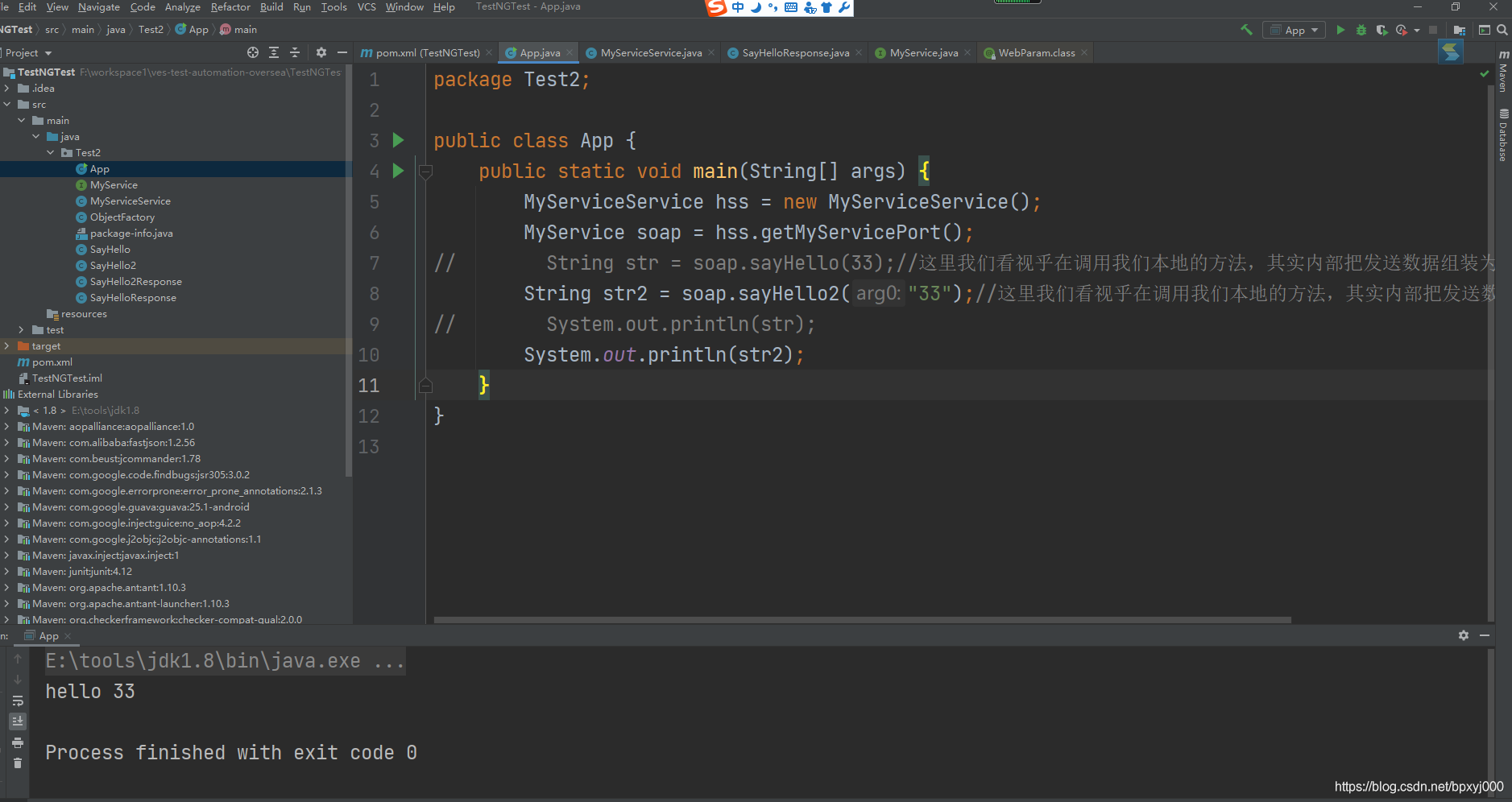Locate current file using the crosshair icon
This screenshot has height=802, width=1512.
(x=253, y=52)
